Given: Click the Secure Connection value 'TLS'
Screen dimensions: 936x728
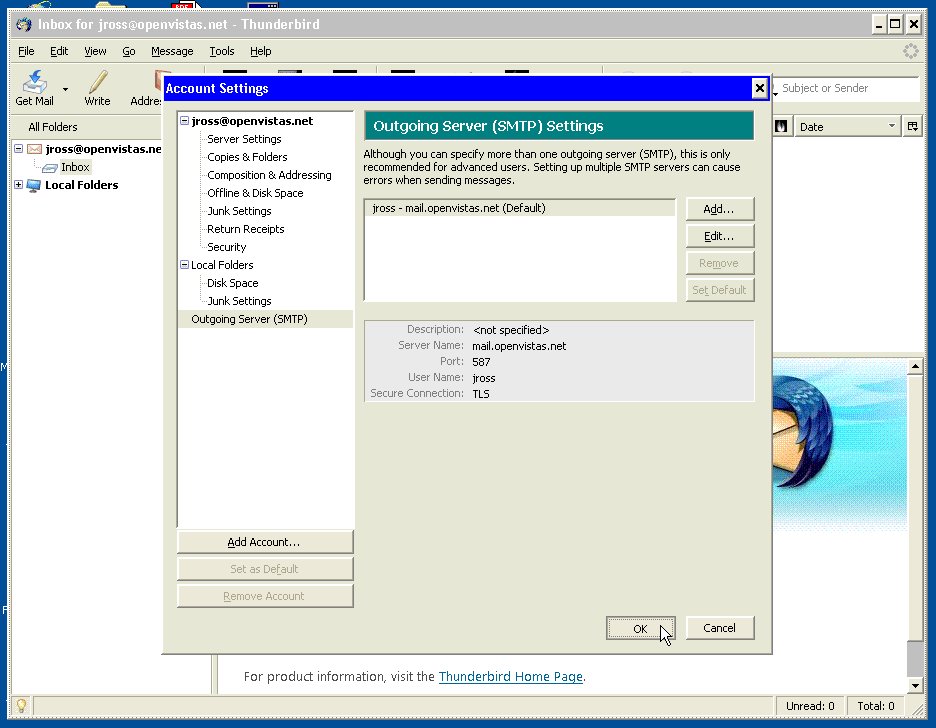Looking at the screenshot, I should tap(481, 394).
